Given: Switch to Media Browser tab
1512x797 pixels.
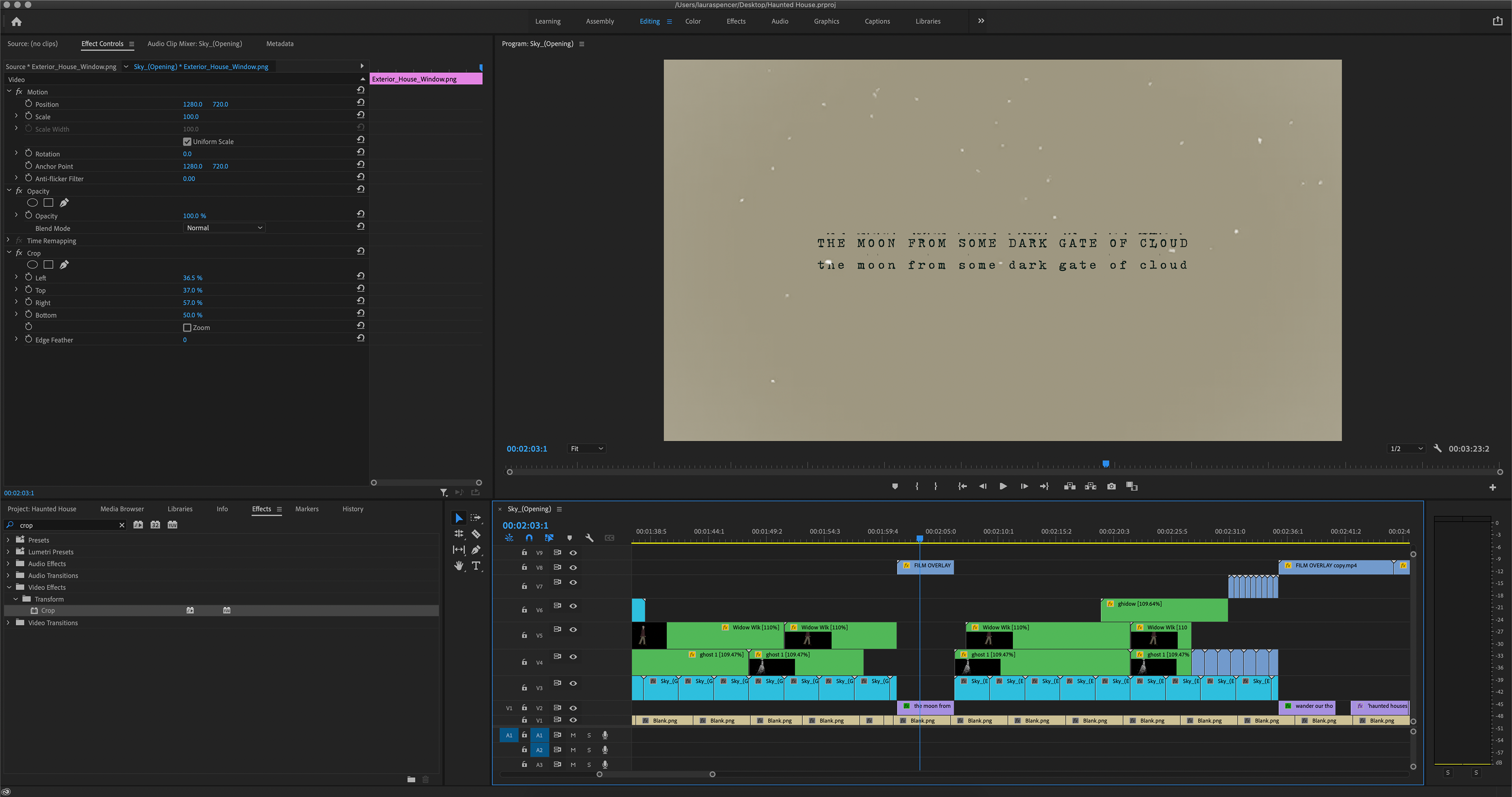Looking at the screenshot, I should (122, 509).
